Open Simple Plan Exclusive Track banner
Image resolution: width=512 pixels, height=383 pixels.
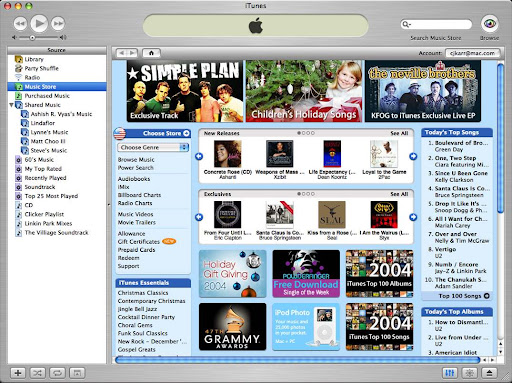pos(185,91)
